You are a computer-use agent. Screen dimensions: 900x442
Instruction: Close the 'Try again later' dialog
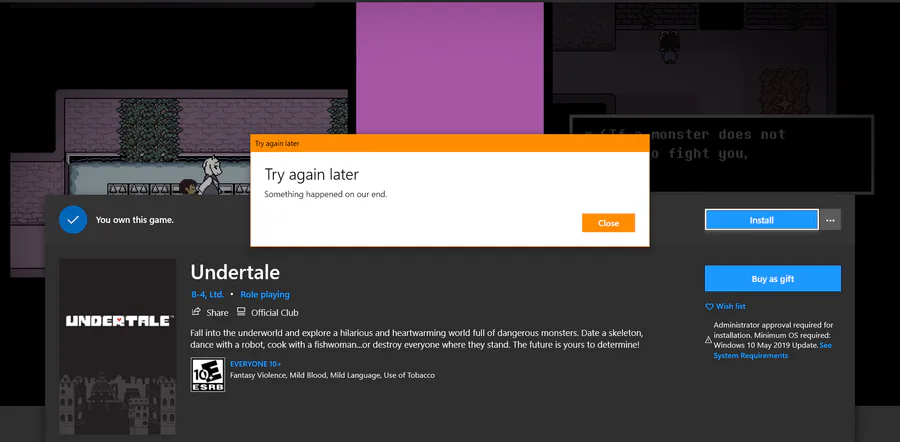pyautogui.click(x=608, y=223)
